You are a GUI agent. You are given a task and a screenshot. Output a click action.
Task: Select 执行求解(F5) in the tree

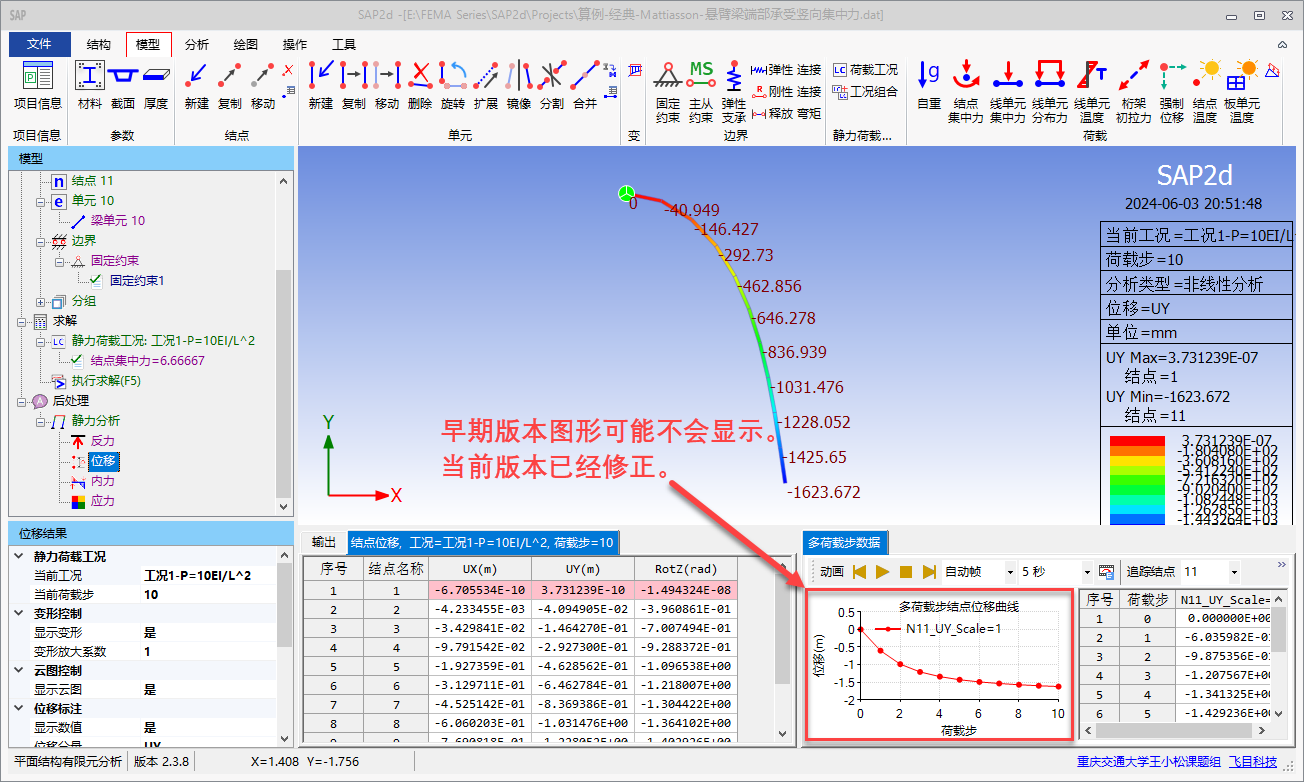pyautogui.click(x=106, y=381)
